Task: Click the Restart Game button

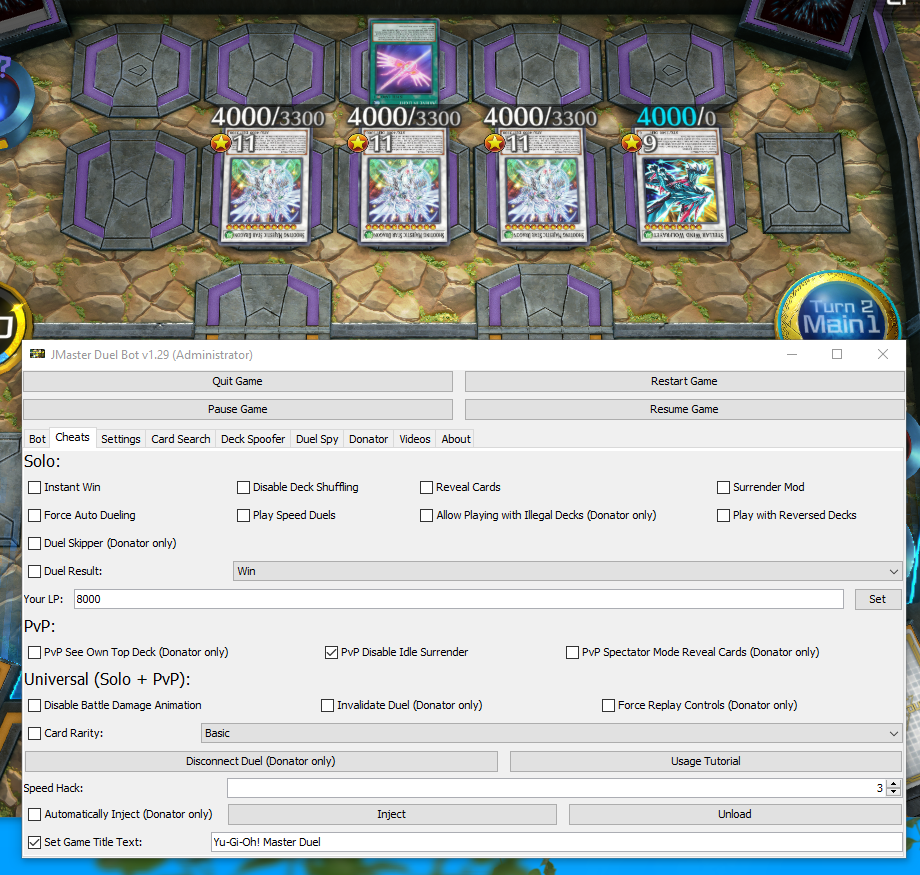Action: [684, 381]
